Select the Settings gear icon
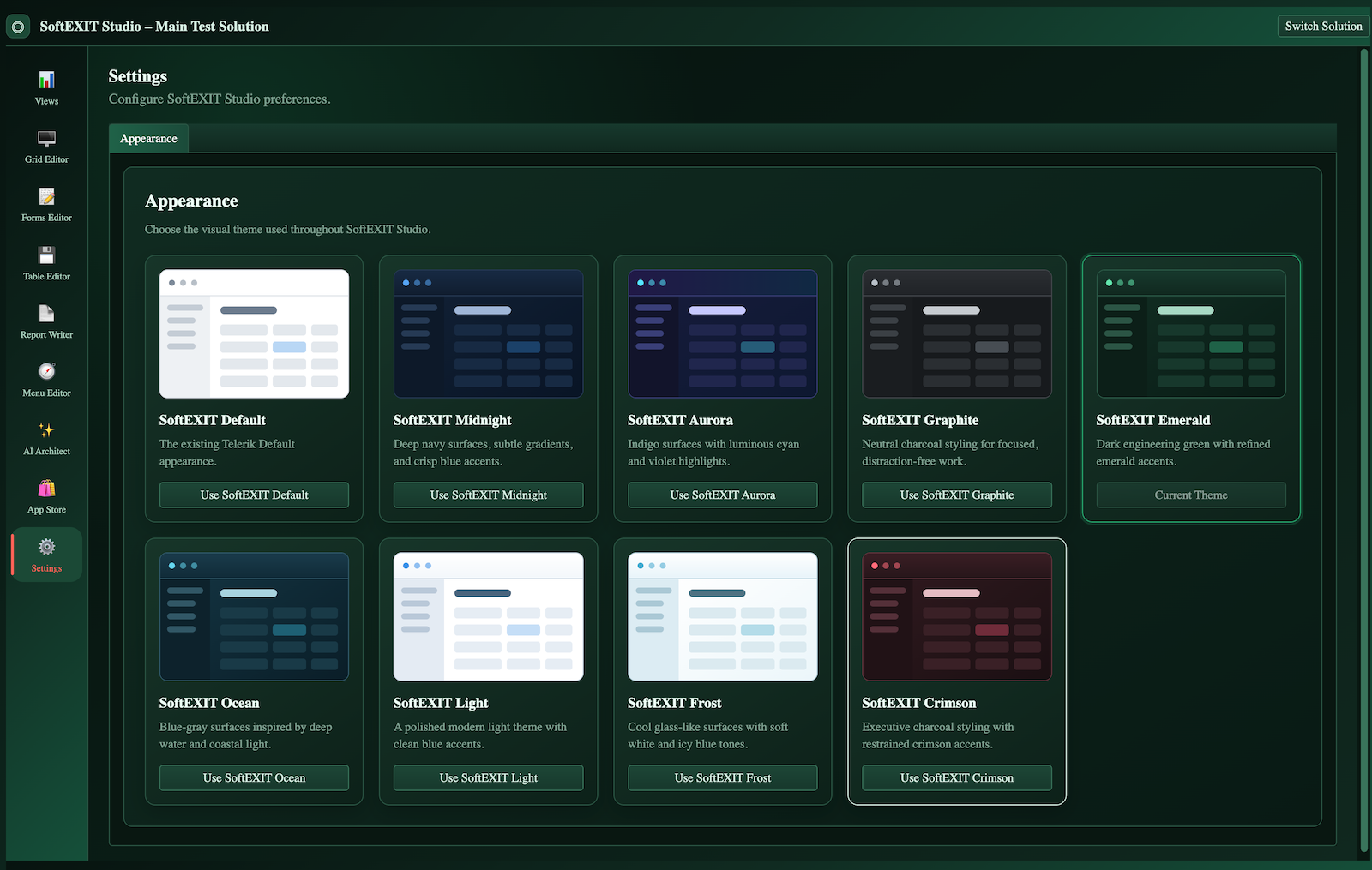 coord(46,547)
